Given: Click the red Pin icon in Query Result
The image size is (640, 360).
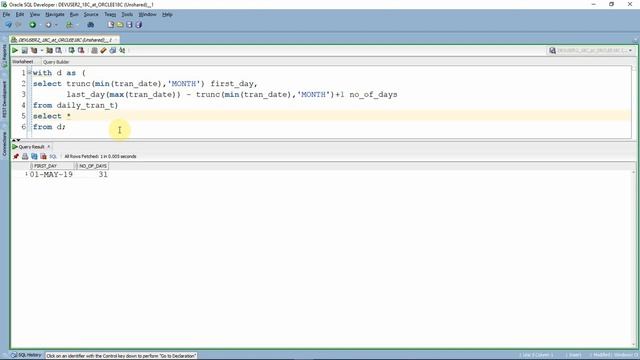Looking at the screenshot, I should 16,157.
